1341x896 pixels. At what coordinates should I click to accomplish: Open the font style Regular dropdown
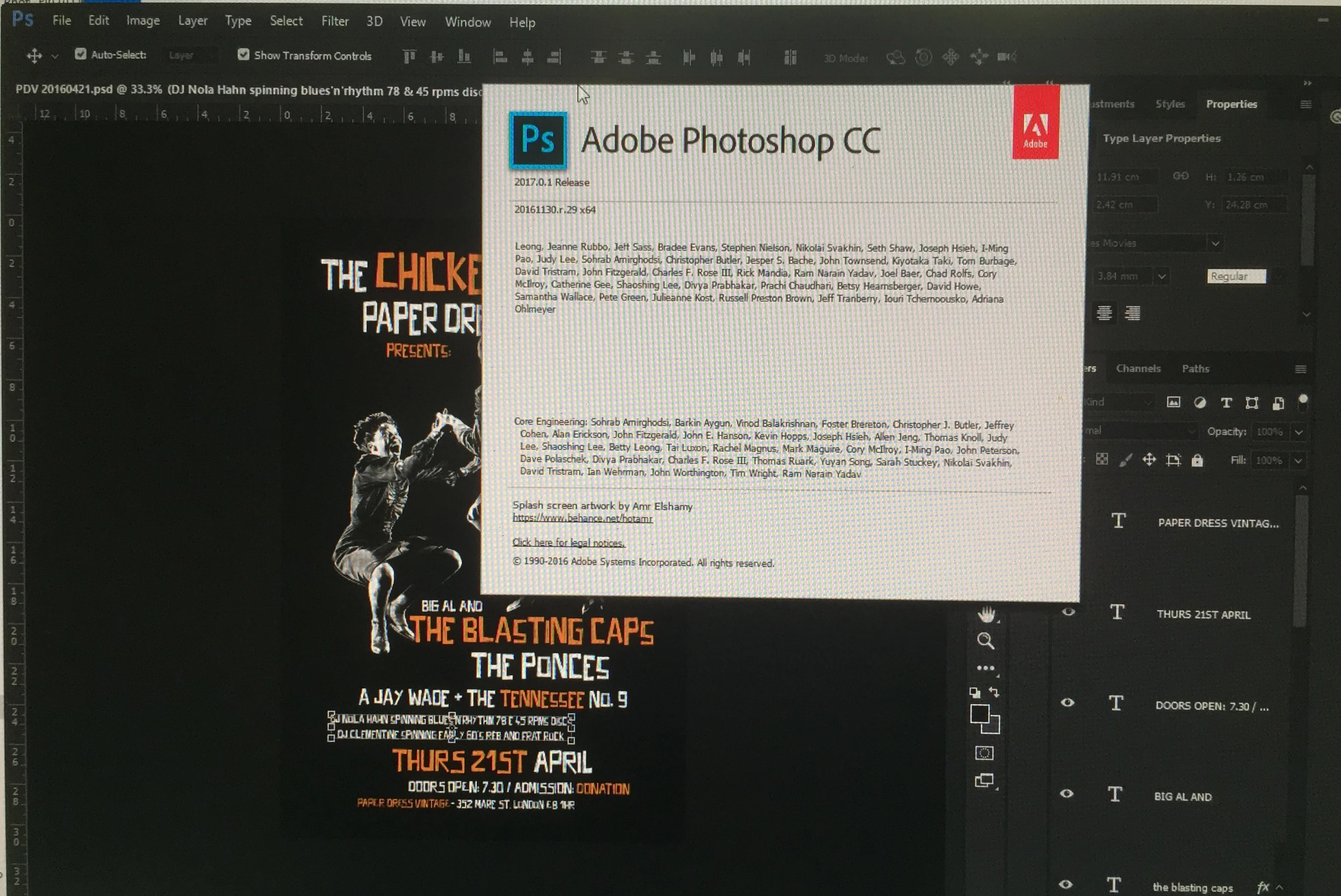tap(1236, 276)
